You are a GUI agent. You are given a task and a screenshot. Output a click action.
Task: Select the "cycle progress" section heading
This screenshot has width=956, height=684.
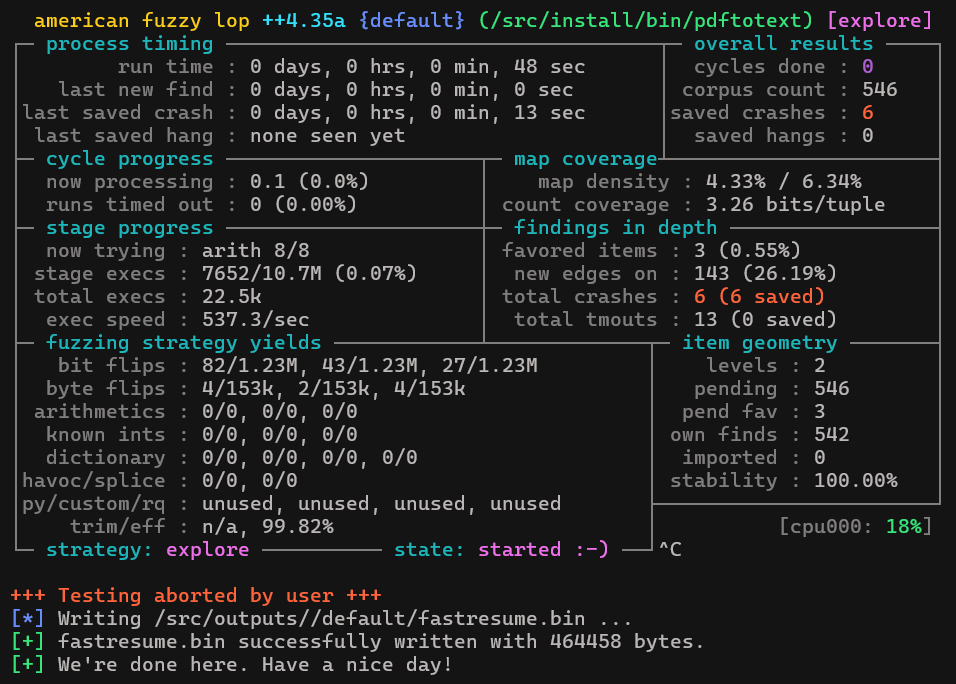pyautogui.click(x=129, y=159)
